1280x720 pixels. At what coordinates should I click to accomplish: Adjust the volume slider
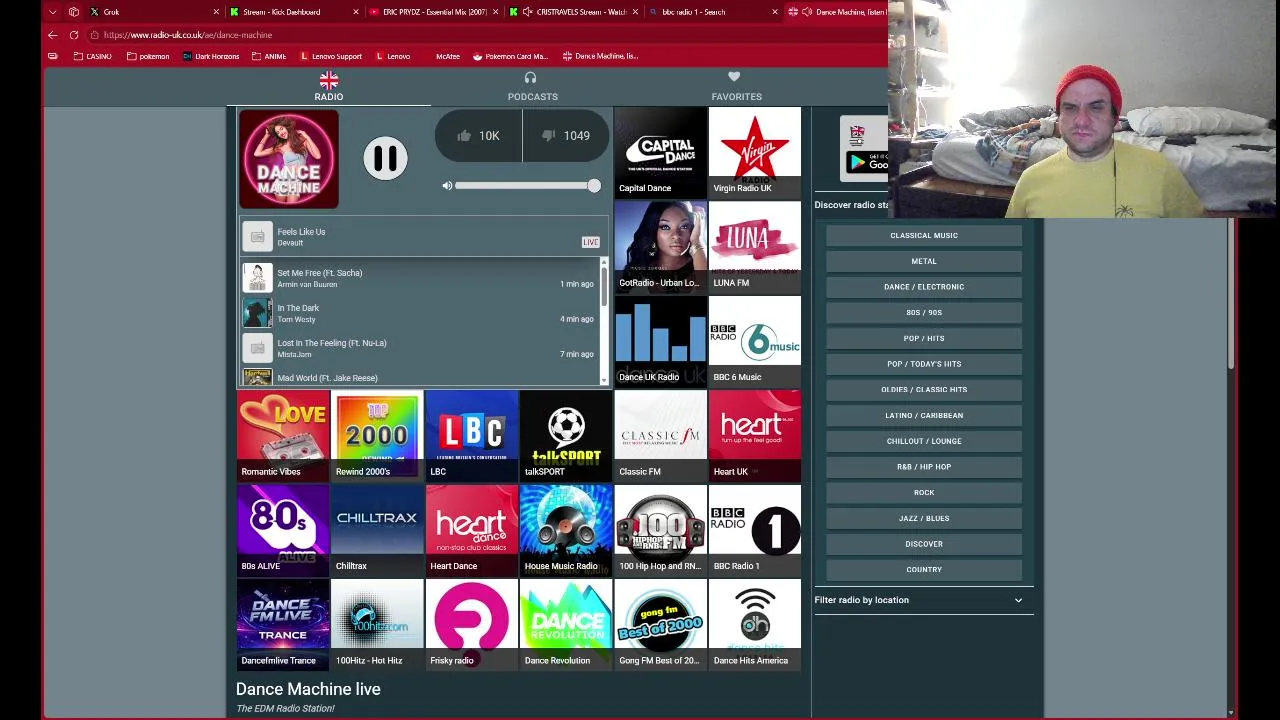[527, 186]
